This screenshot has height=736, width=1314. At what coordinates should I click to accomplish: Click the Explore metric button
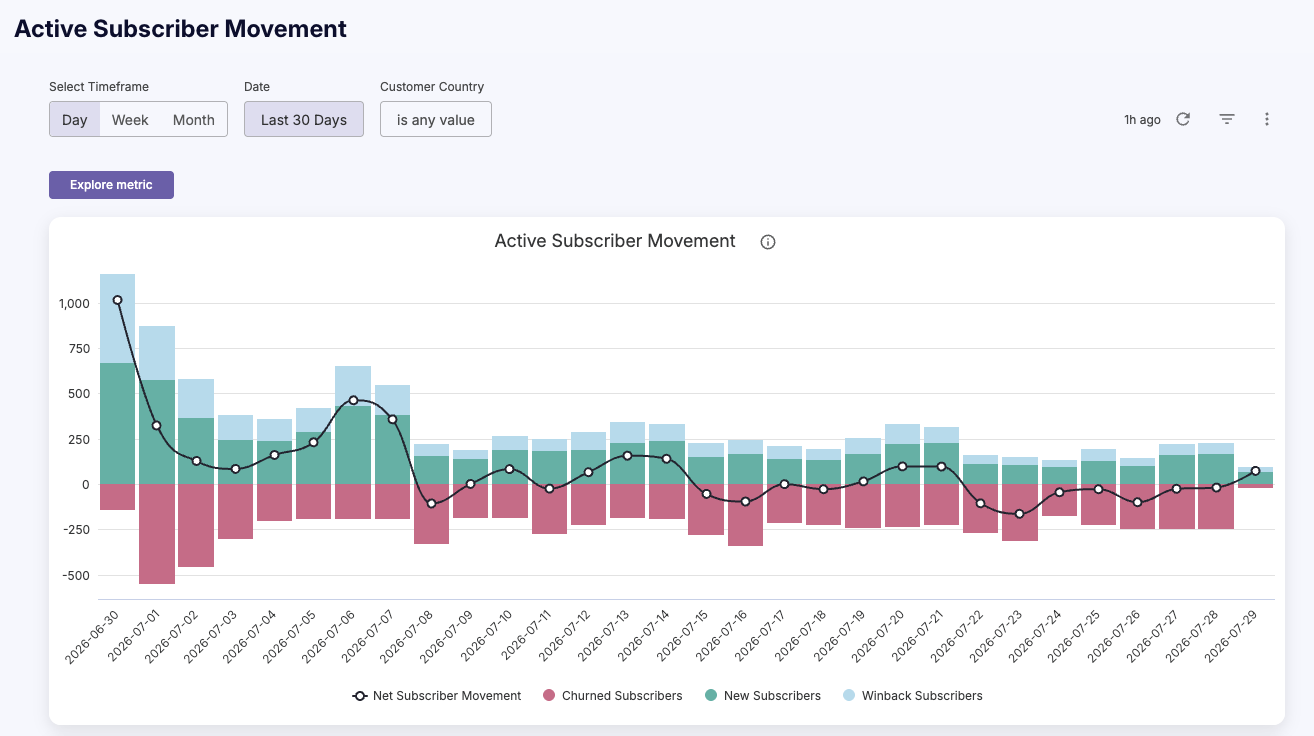point(111,185)
